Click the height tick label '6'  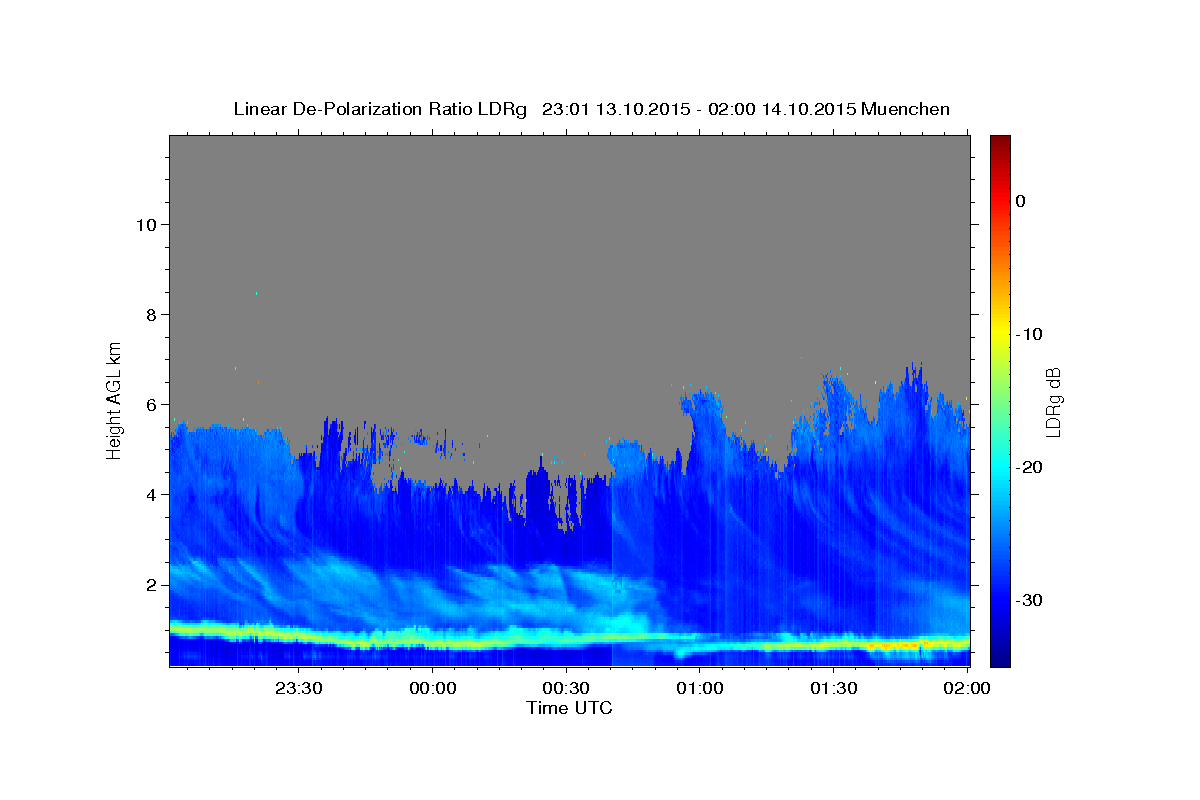(149, 404)
